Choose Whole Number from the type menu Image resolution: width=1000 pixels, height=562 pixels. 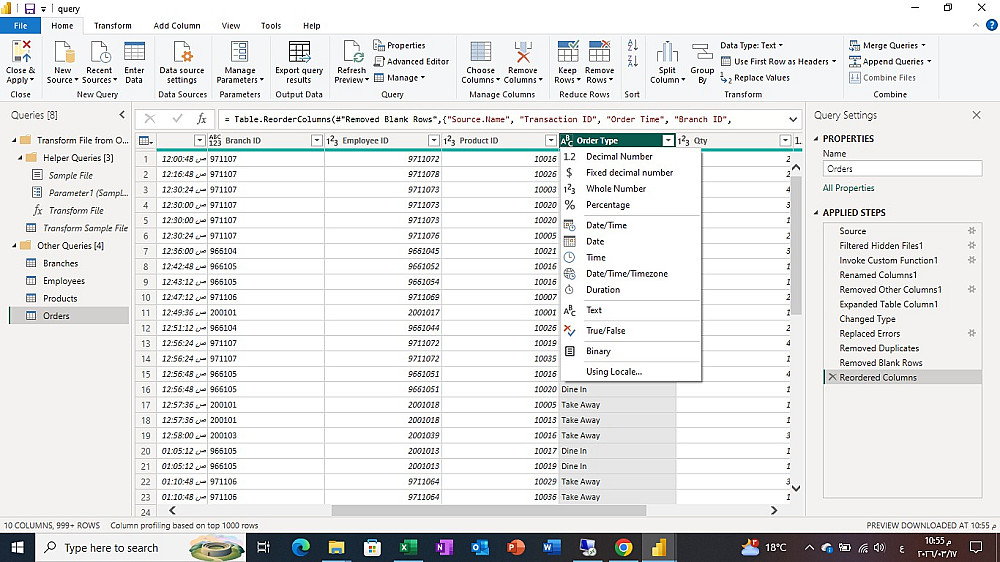click(615, 188)
